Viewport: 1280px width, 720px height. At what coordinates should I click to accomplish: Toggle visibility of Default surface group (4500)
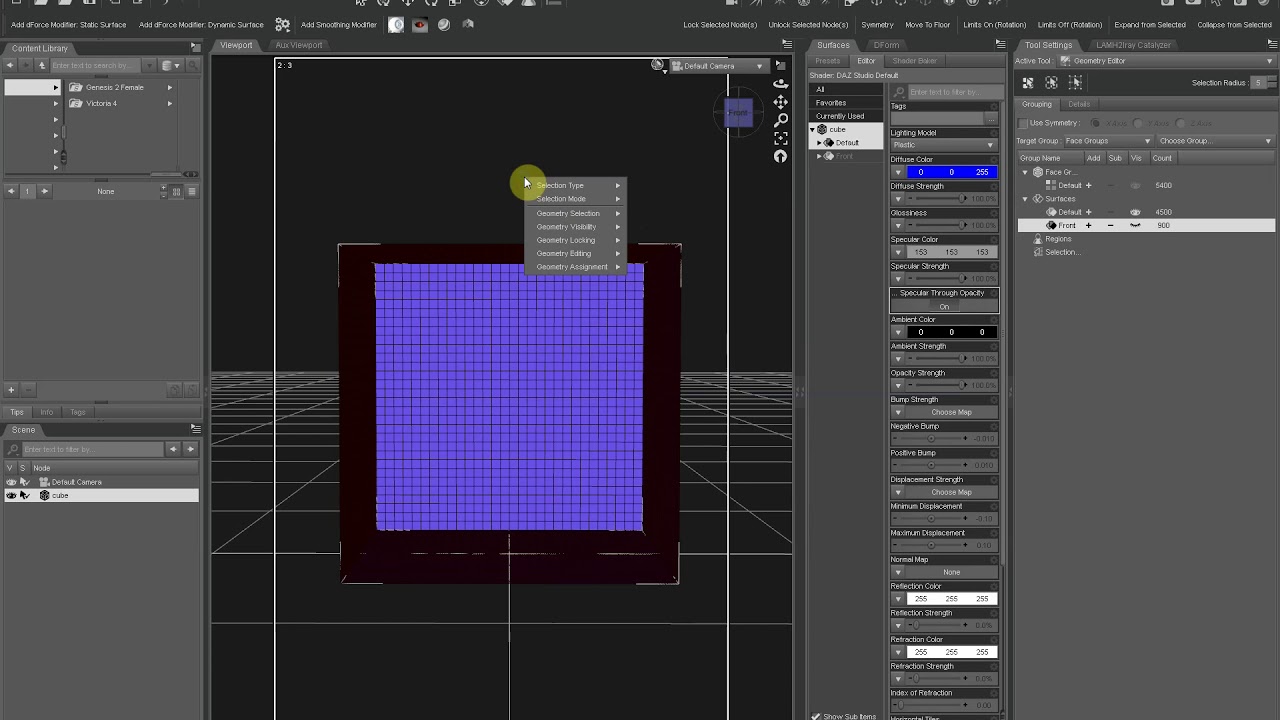click(x=1135, y=212)
